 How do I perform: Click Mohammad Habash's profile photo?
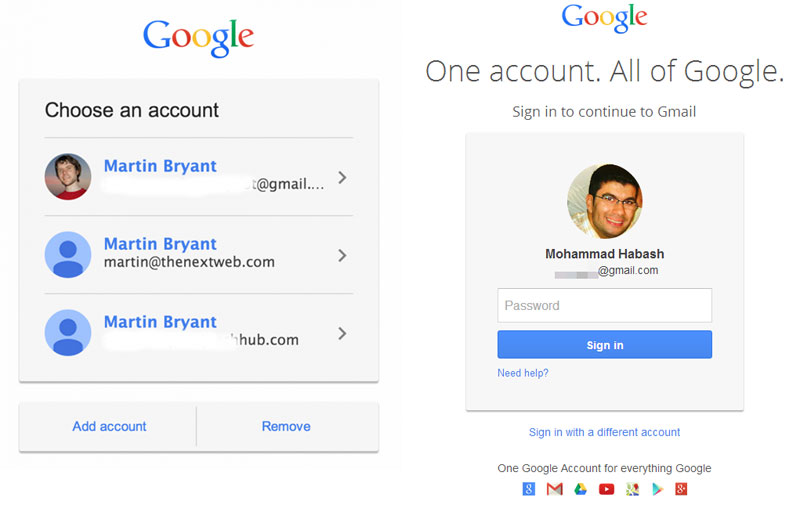click(x=605, y=201)
